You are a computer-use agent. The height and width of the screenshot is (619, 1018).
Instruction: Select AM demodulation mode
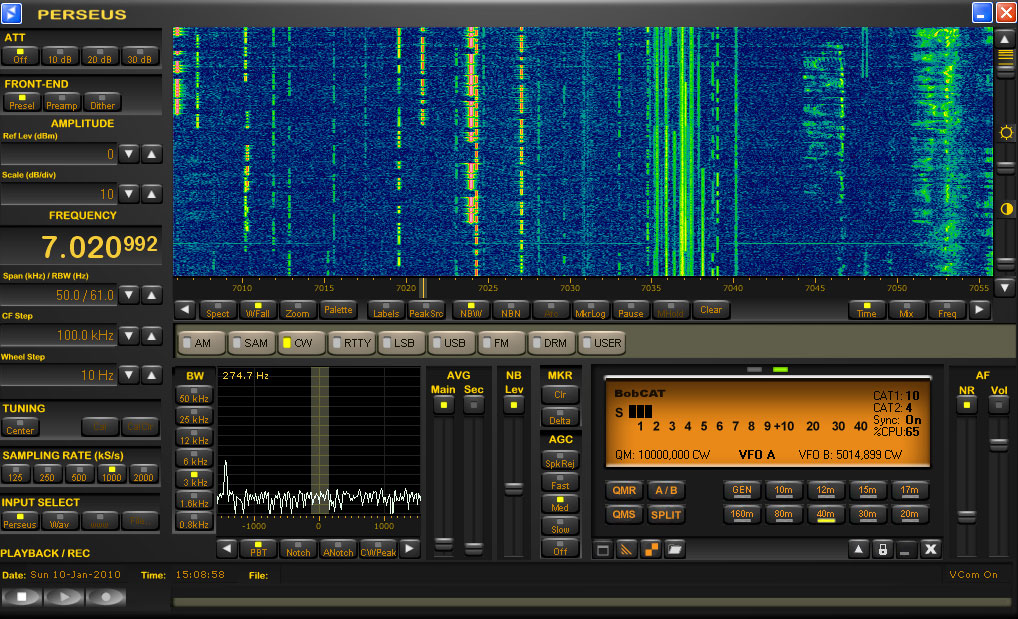click(202, 343)
